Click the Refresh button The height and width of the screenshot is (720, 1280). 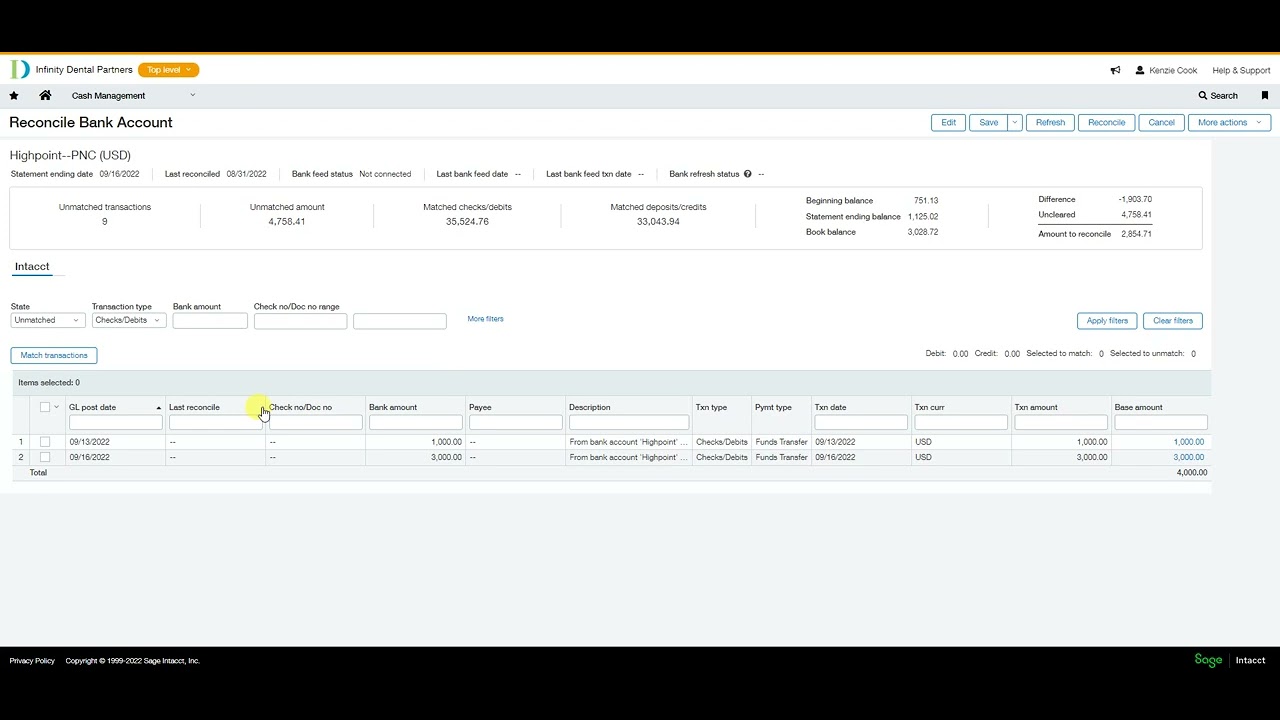click(x=1050, y=122)
